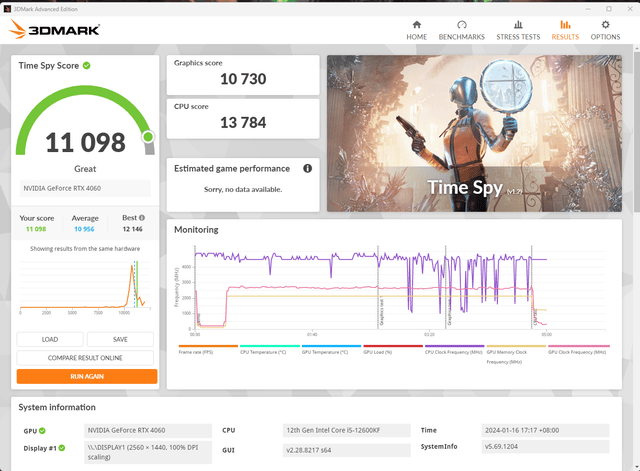The height and width of the screenshot is (471, 640).
Task: Toggle CPU Temperature legend swatch
Action: [270, 346]
